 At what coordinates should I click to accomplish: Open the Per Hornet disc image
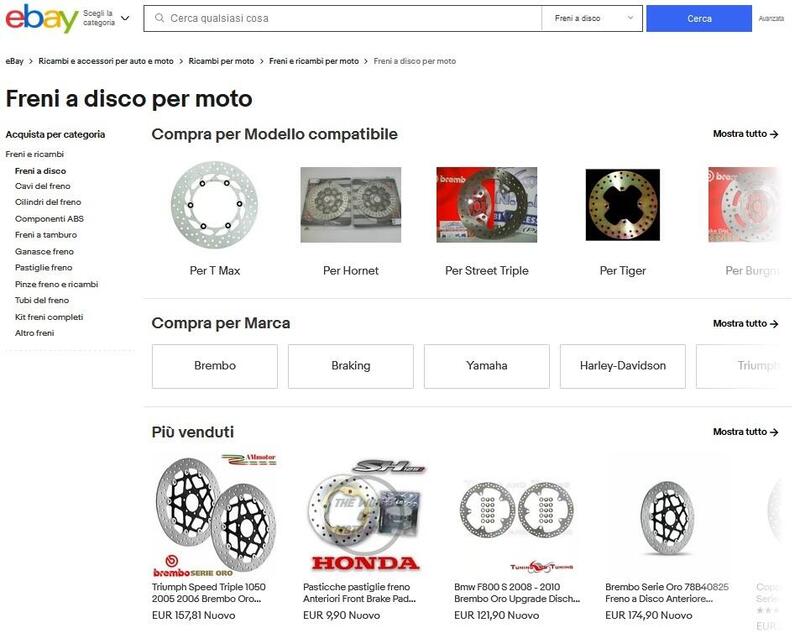(x=351, y=205)
